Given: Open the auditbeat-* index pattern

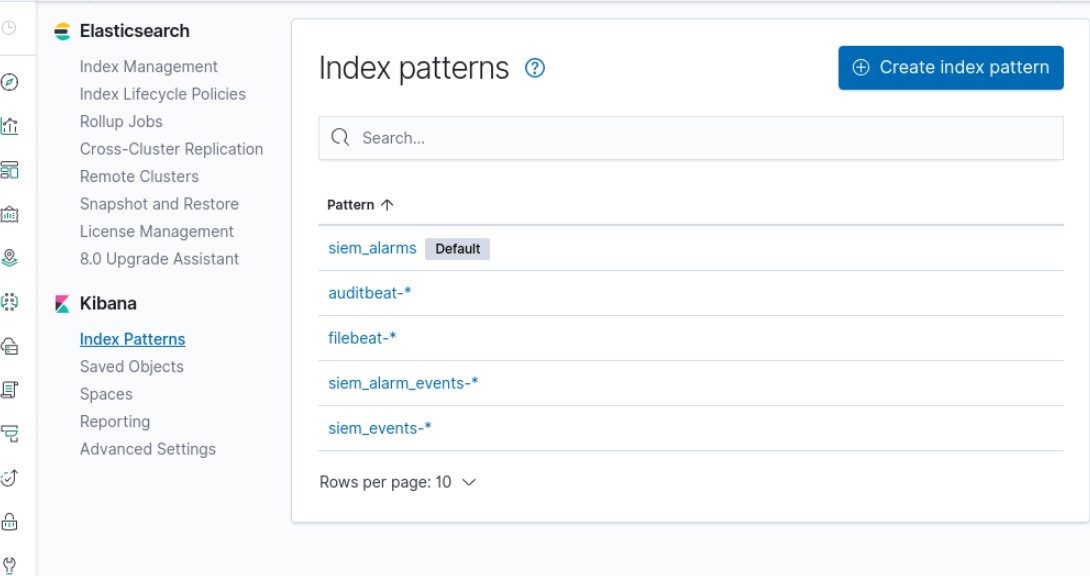Looking at the screenshot, I should click(x=370, y=293).
